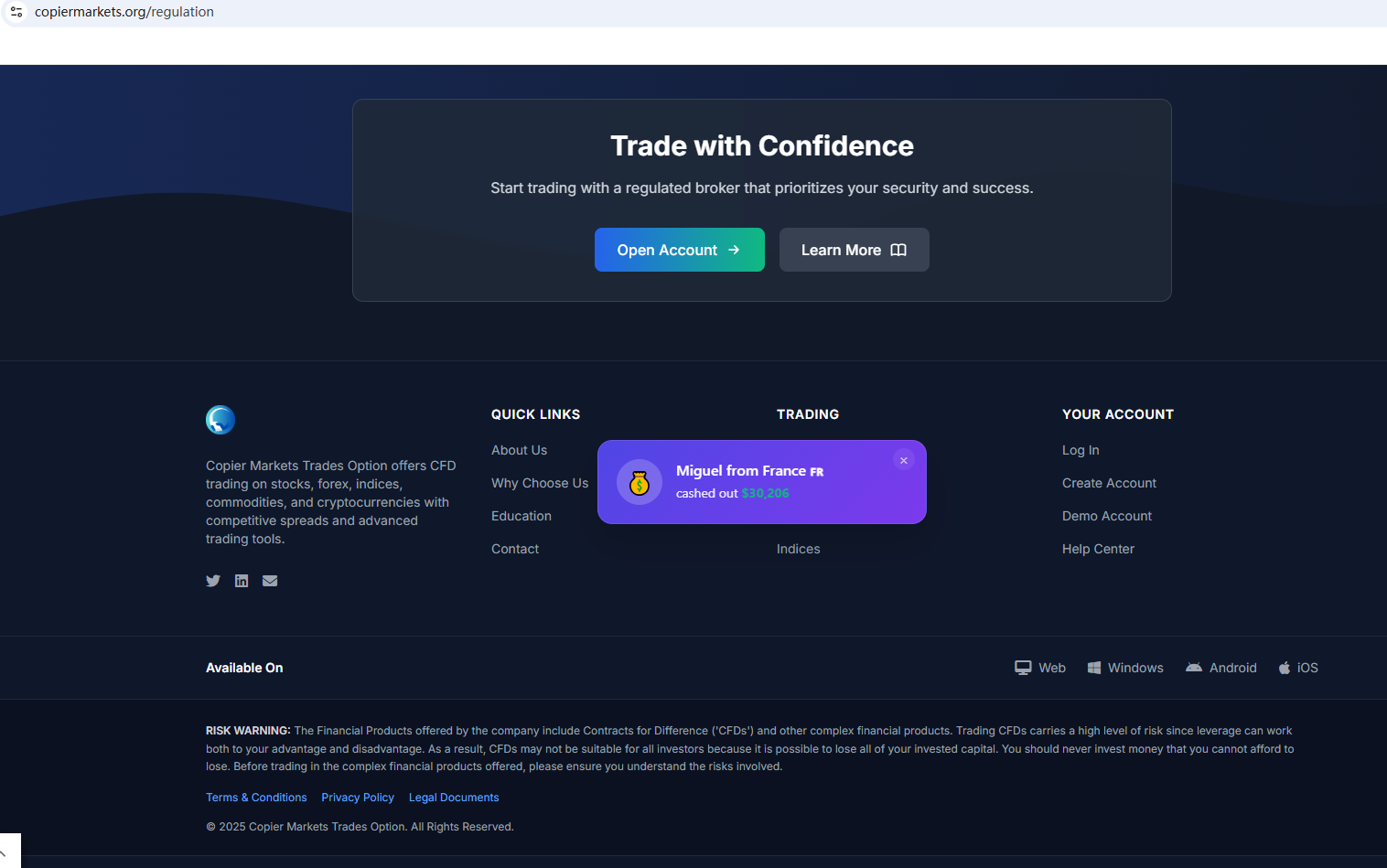The height and width of the screenshot is (868, 1387).
Task: Open the Demo Account link
Action: [x=1107, y=516]
